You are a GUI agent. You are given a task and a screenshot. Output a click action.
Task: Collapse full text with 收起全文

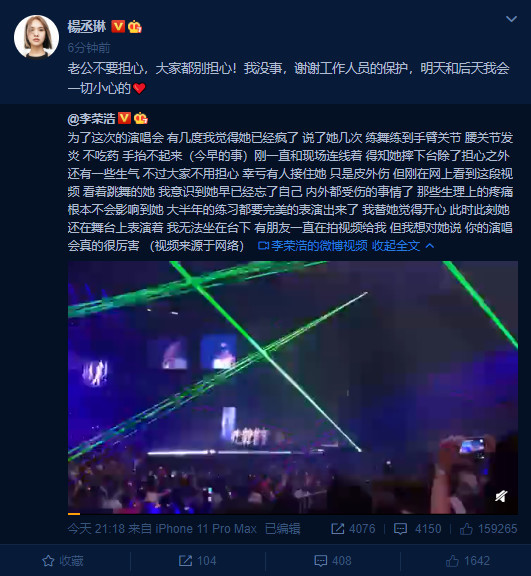[x=403, y=245]
